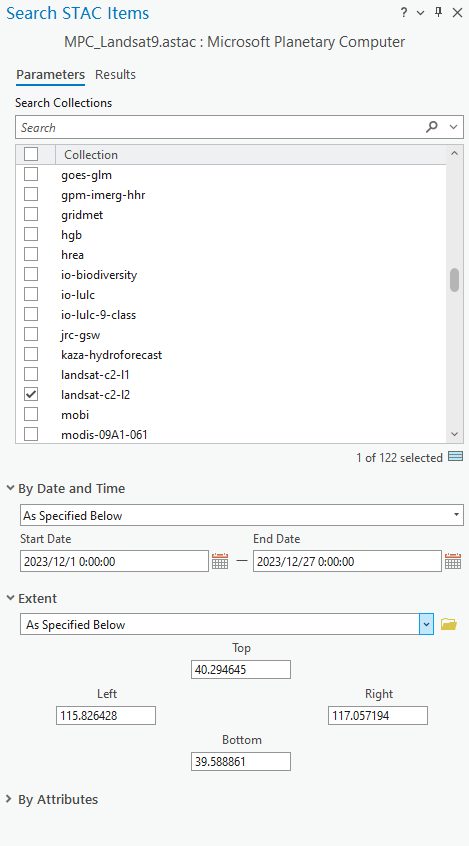Switch to the Parameters tab
This screenshot has height=846, width=469.
50,74
